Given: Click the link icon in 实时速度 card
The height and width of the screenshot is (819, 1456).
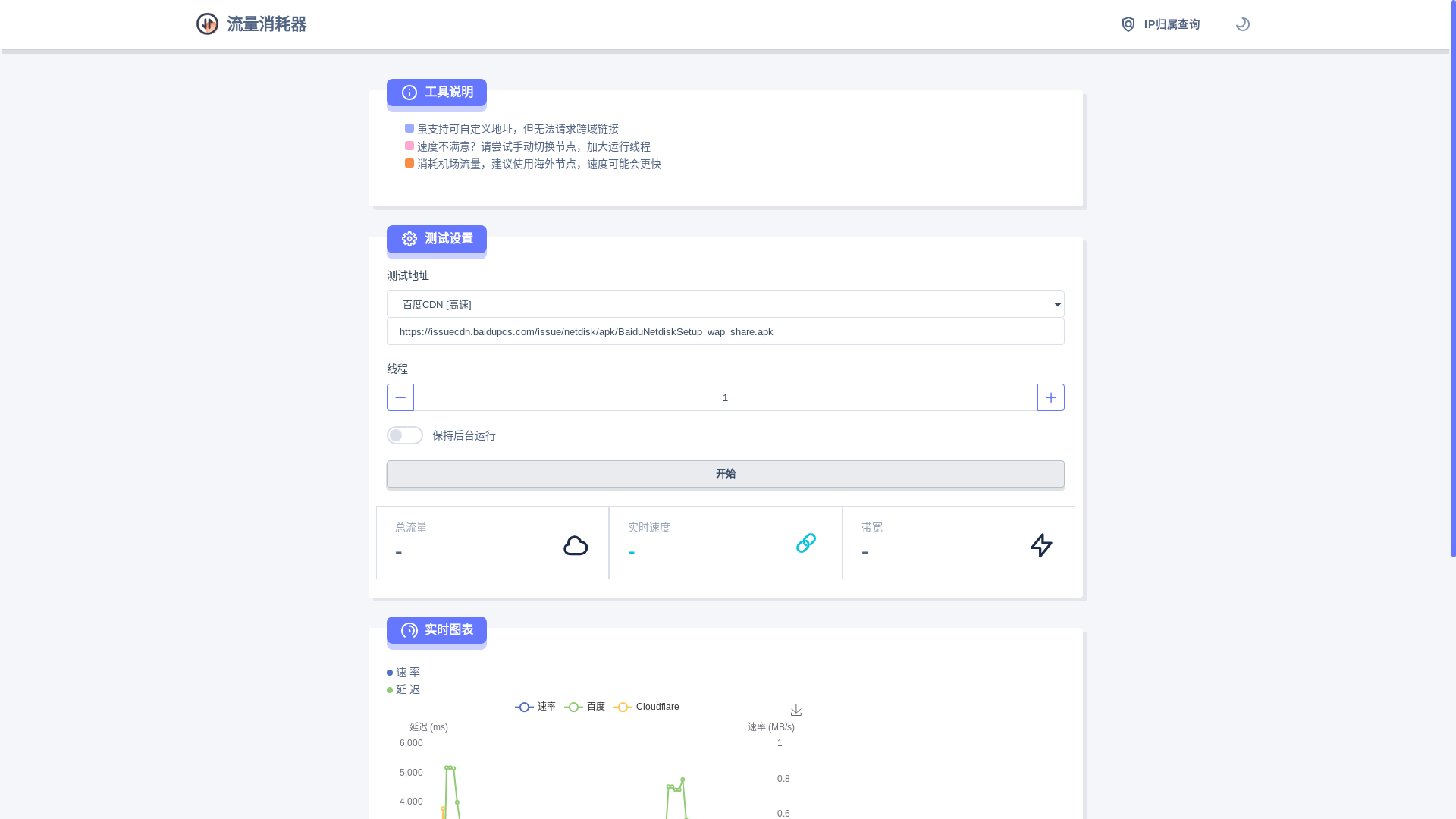Looking at the screenshot, I should [x=806, y=543].
